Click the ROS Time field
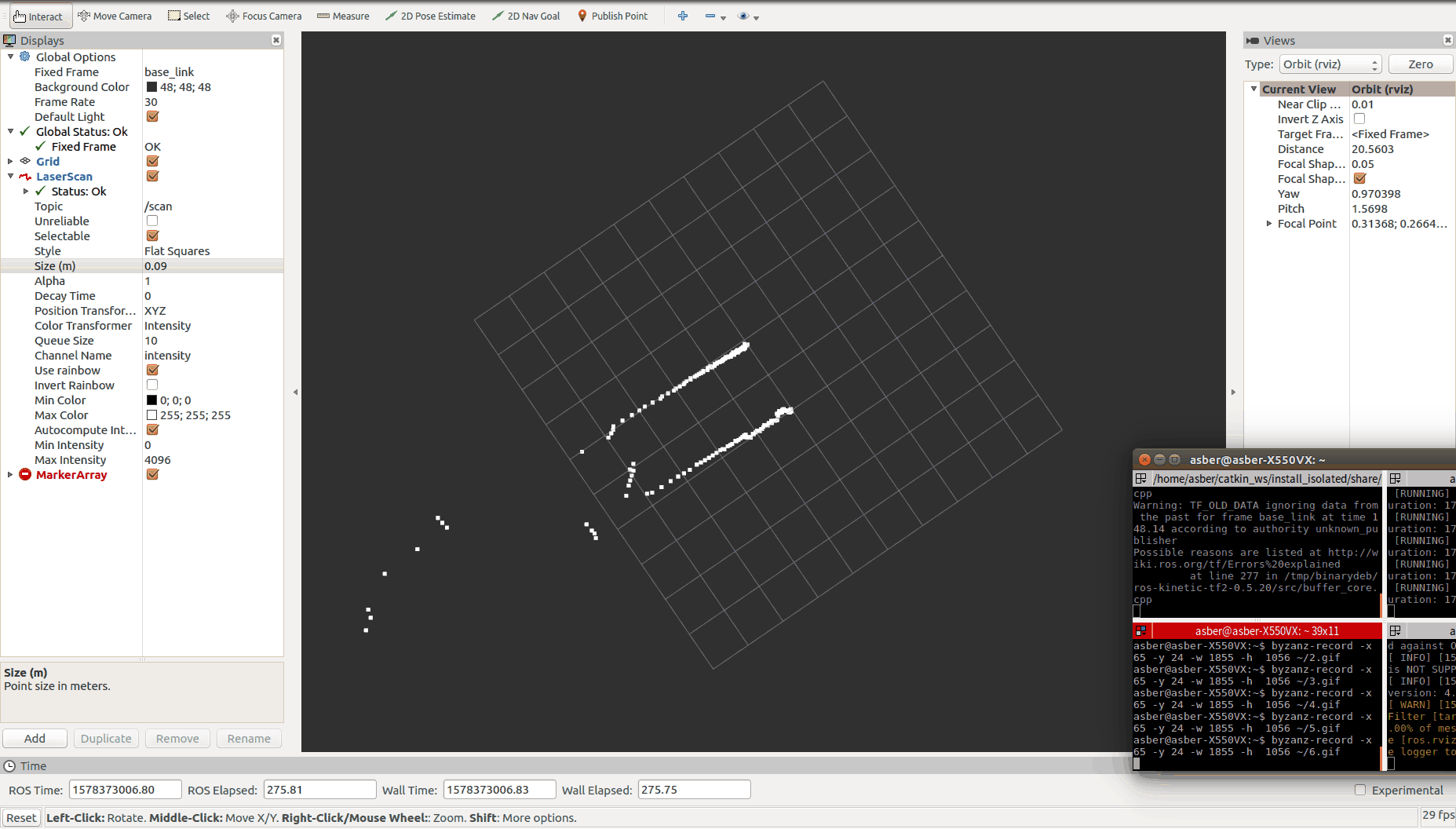1456x829 pixels. [x=126, y=790]
